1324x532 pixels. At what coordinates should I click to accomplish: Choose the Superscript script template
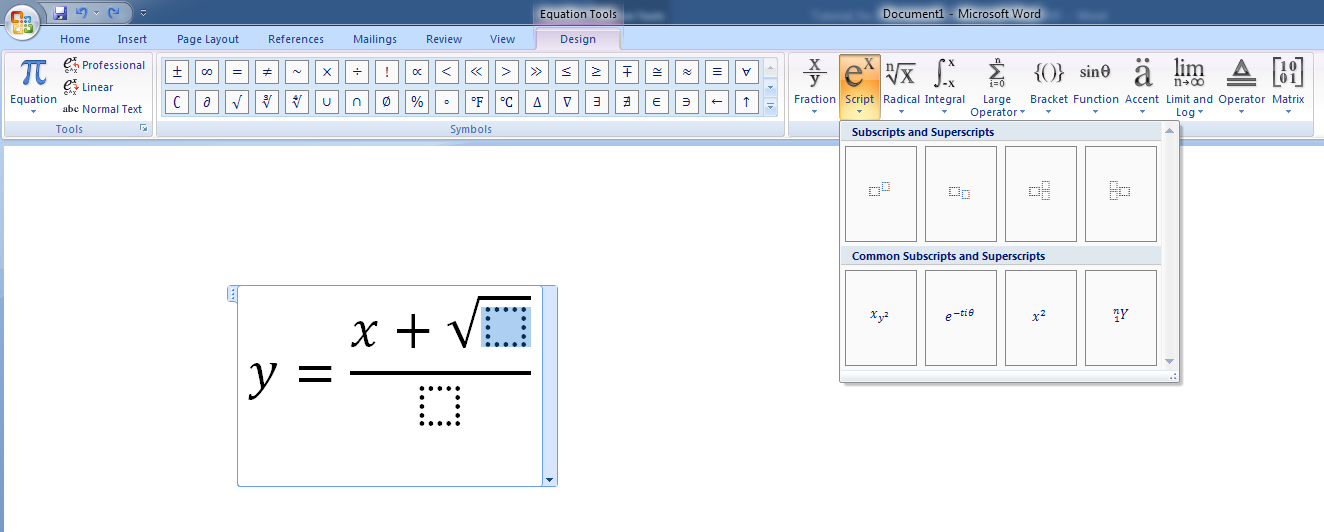(x=880, y=194)
